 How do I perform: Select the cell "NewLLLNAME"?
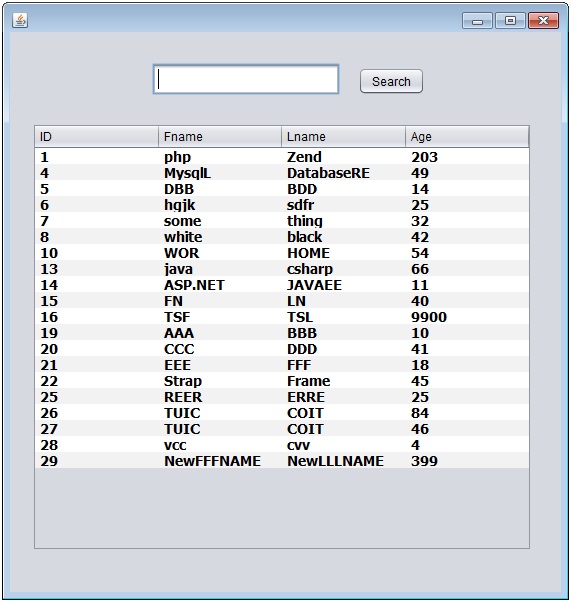pyautogui.click(x=343, y=461)
